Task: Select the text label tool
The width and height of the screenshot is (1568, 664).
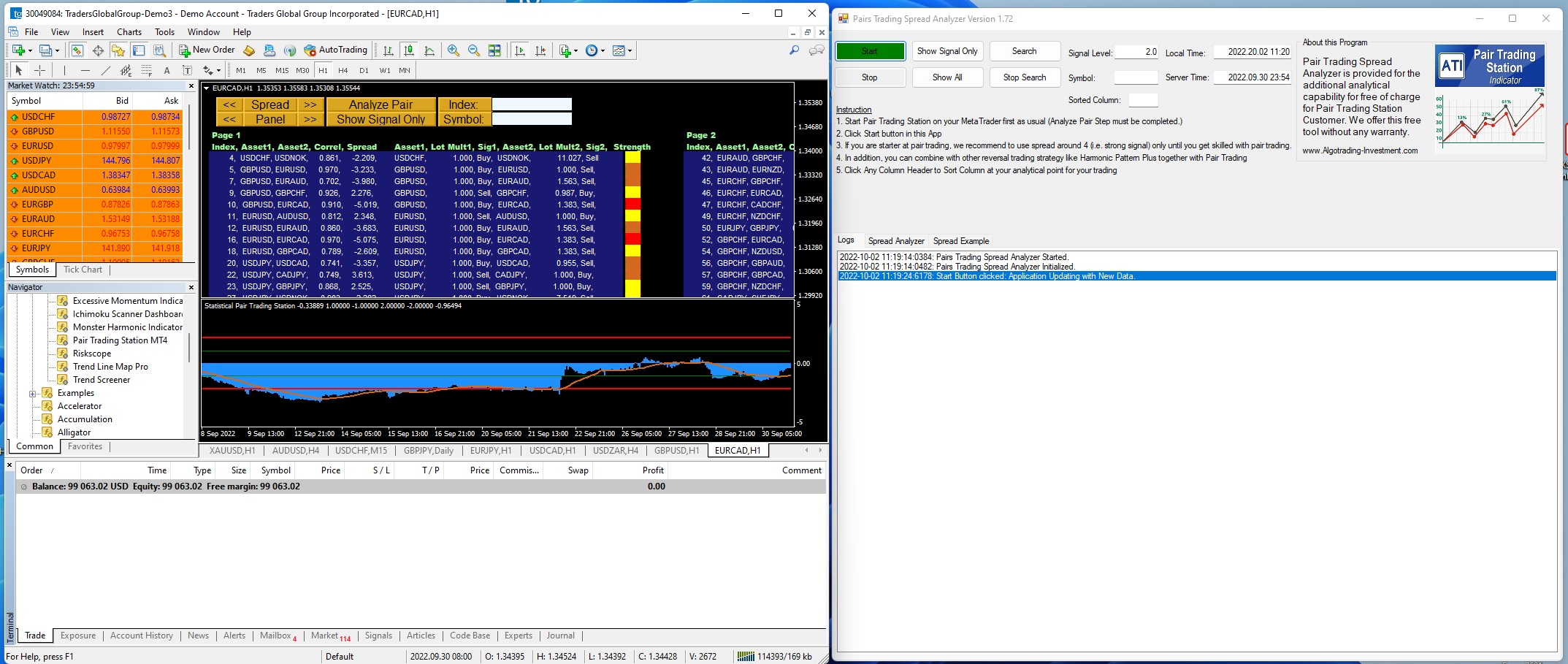Action: (x=188, y=70)
